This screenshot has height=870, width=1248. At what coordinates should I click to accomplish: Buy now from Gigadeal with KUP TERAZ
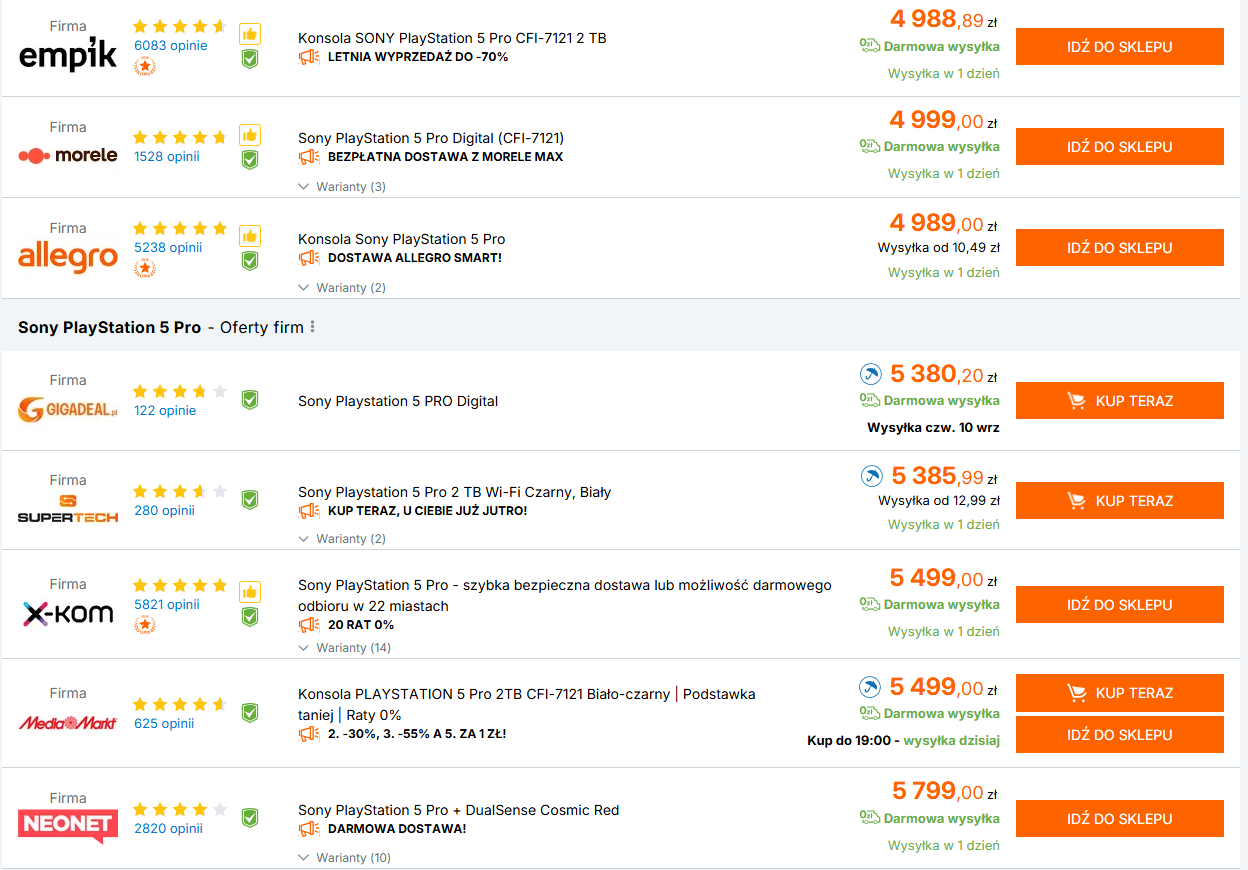pyautogui.click(x=1120, y=401)
